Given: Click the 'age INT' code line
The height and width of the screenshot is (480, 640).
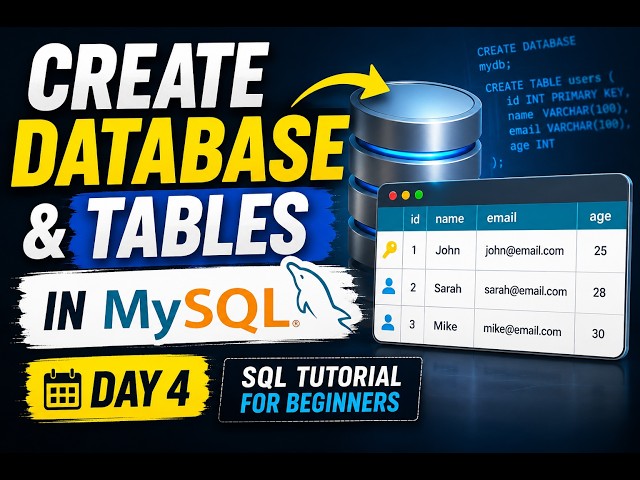Looking at the screenshot, I should coord(532,145).
